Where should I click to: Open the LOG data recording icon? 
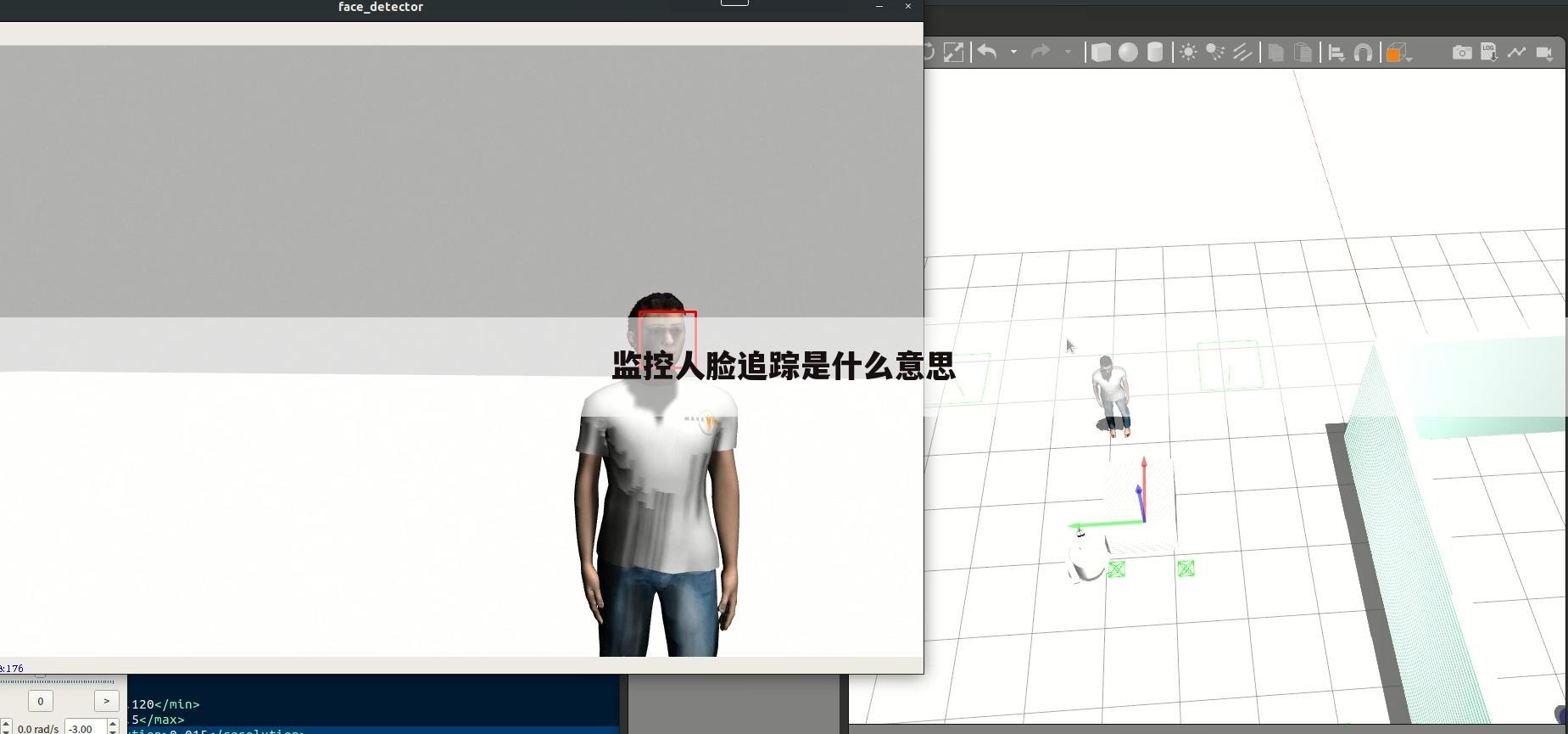point(1489,53)
